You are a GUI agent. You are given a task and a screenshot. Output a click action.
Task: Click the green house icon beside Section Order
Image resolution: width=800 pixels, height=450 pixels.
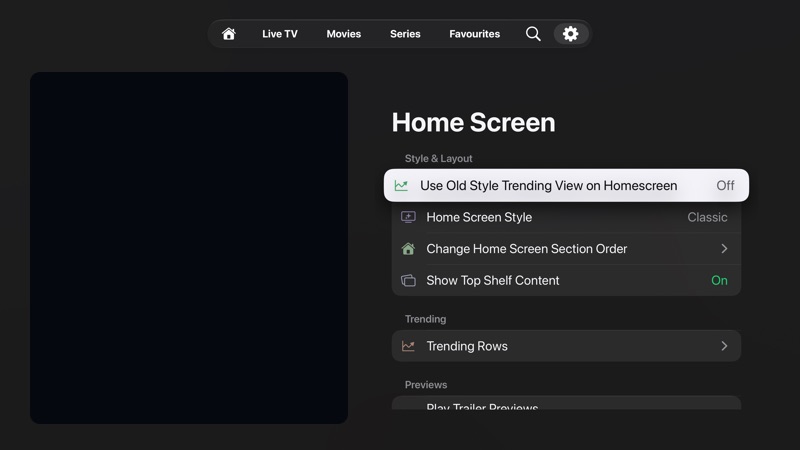tap(408, 248)
